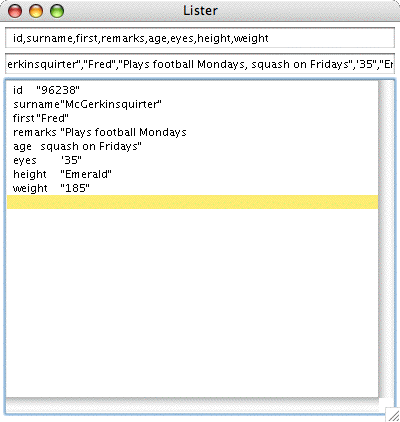Click the vertical scrollbar track of list
The width and height of the screenshot is (400, 422).
tap(386, 238)
